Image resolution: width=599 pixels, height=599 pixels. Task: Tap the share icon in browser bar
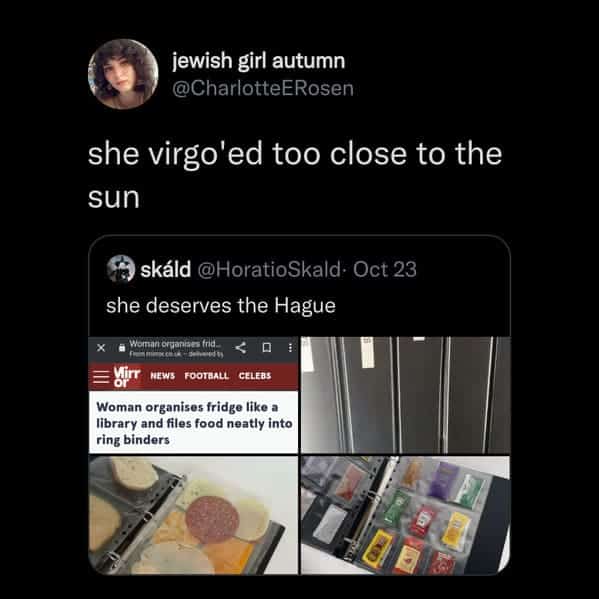[x=240, y=348]
